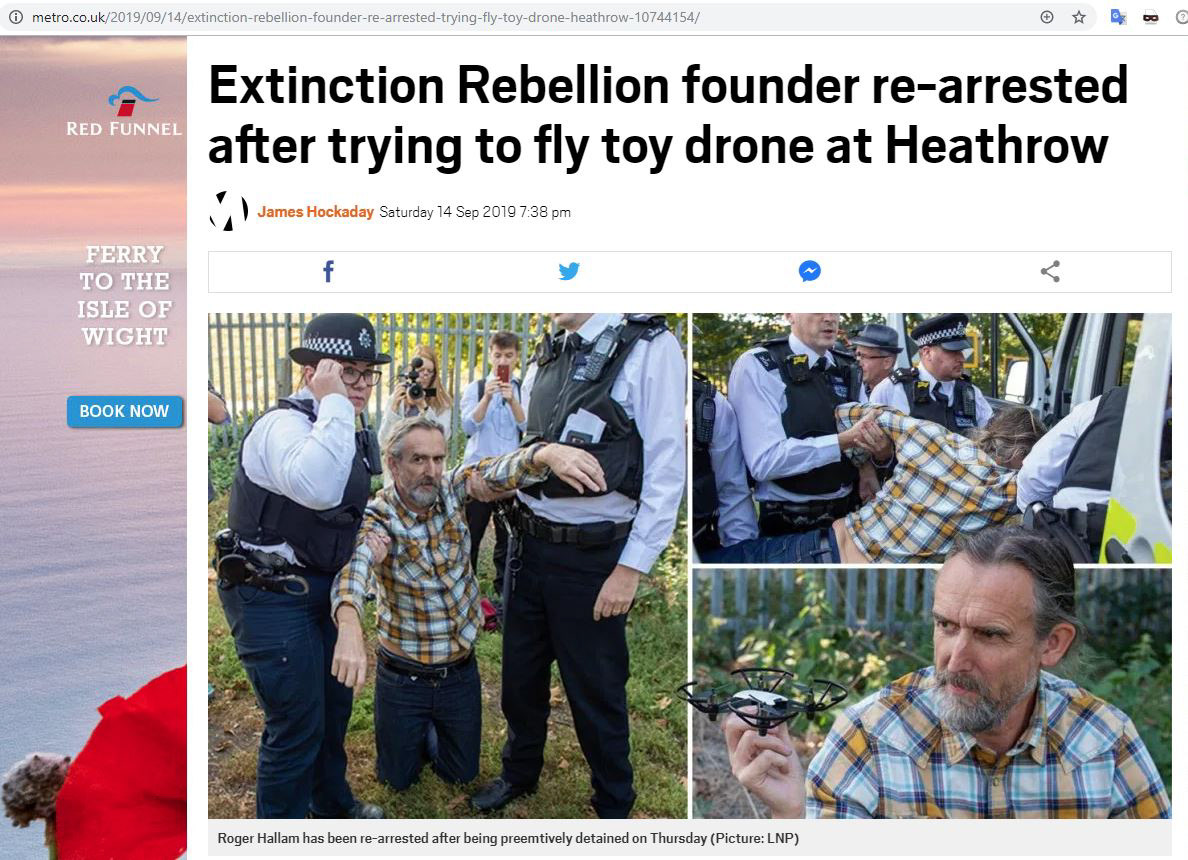Click the Red Funnel logo in the ad
Viewport: 1188px width, 860px height.
[x=123, y=111]
